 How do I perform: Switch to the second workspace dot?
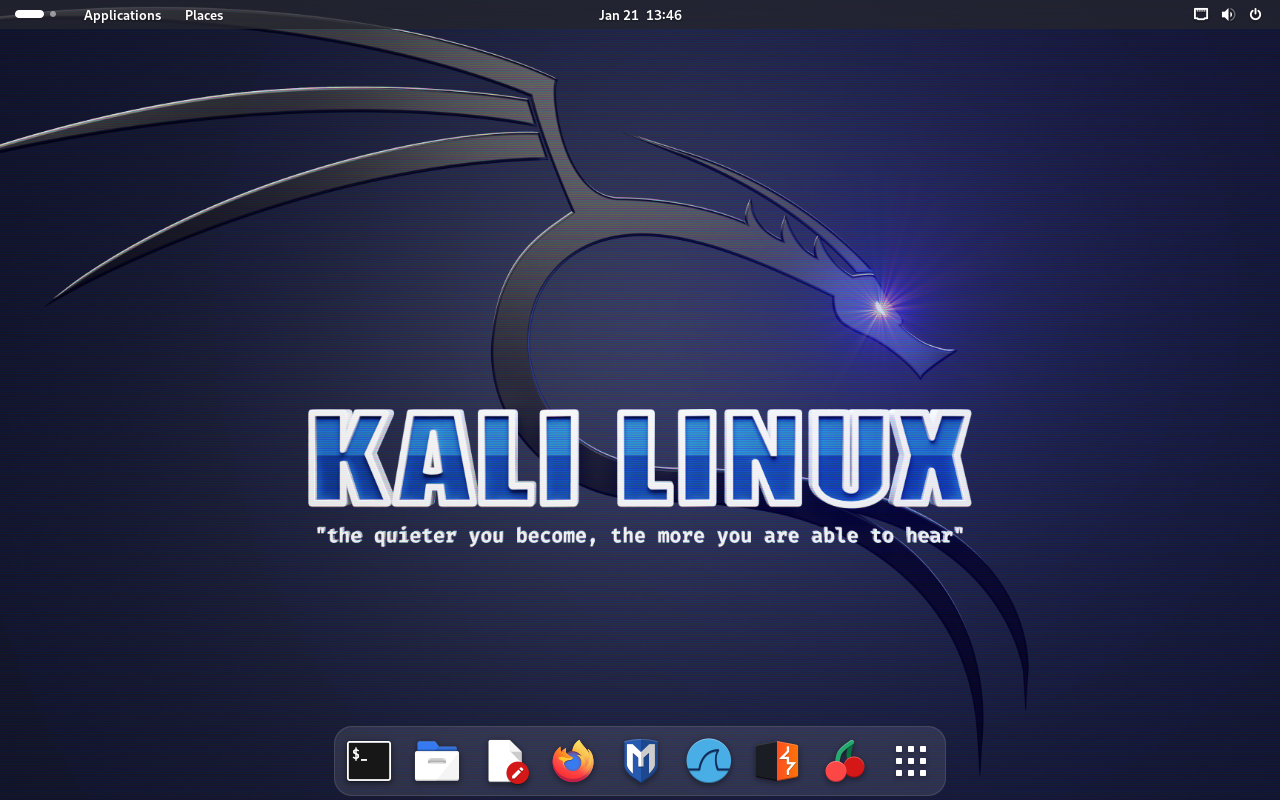[53, 14]
